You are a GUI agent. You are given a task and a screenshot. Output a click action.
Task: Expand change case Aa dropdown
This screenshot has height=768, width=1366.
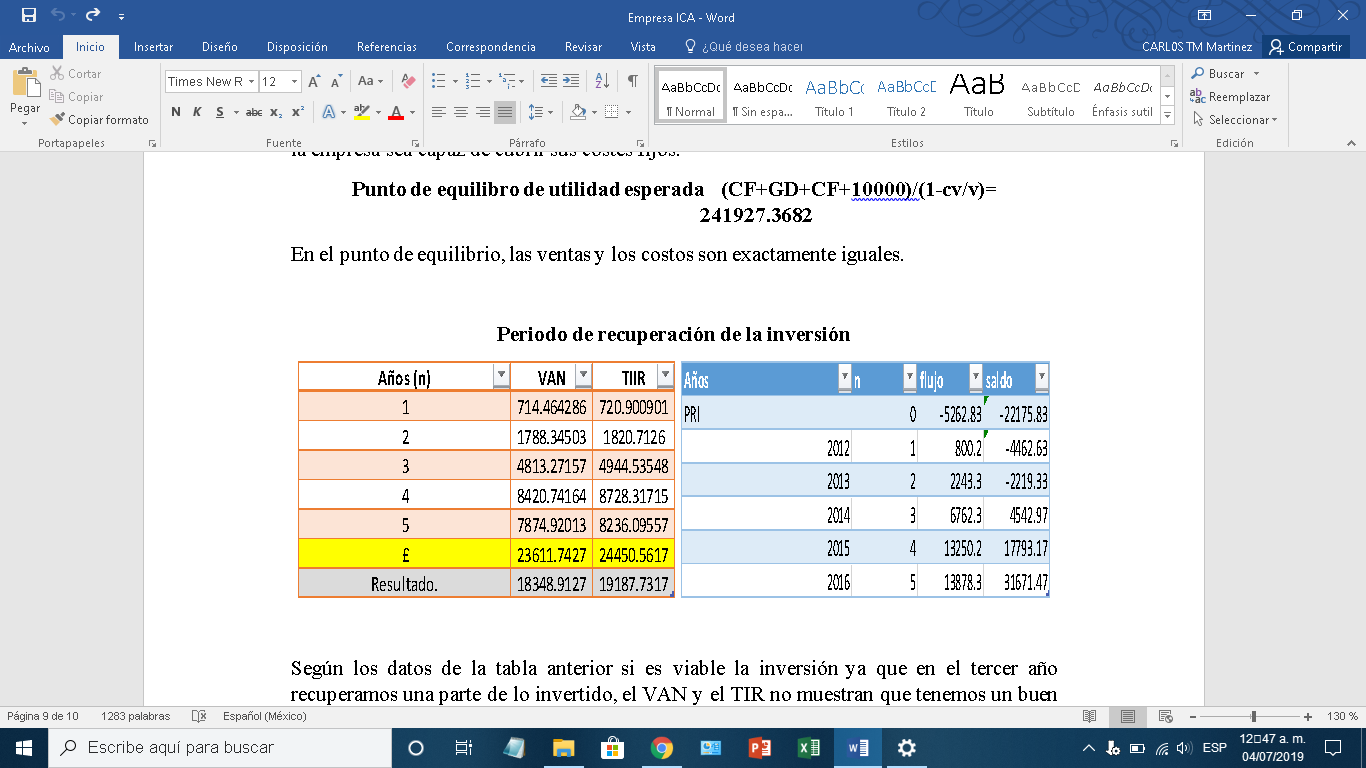tap(380, 81)
